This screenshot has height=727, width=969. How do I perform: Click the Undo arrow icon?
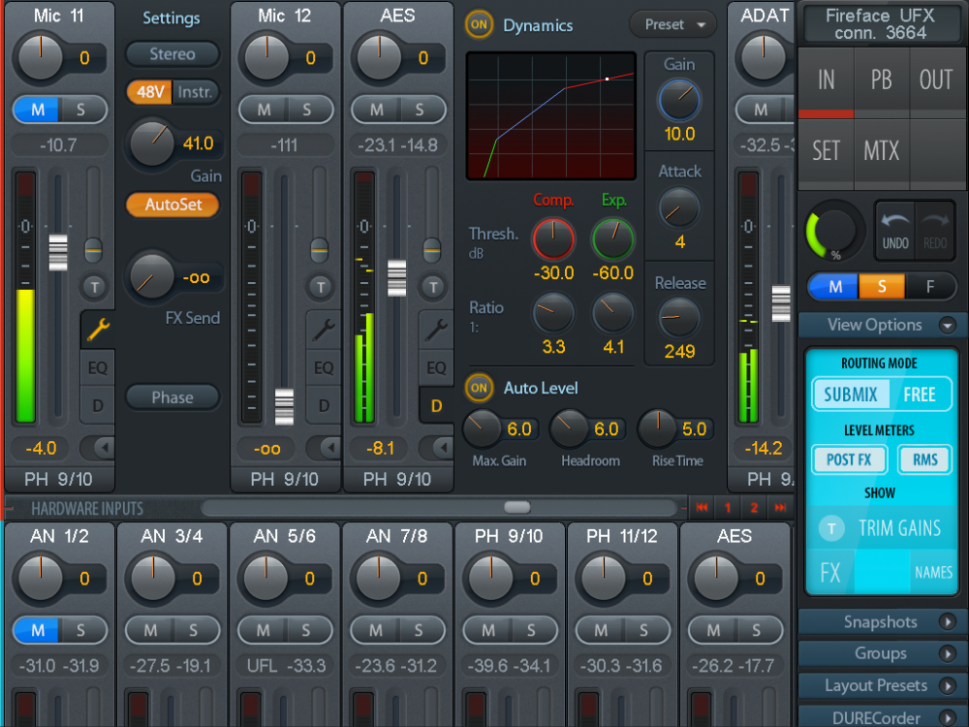(x=894, y=230)
